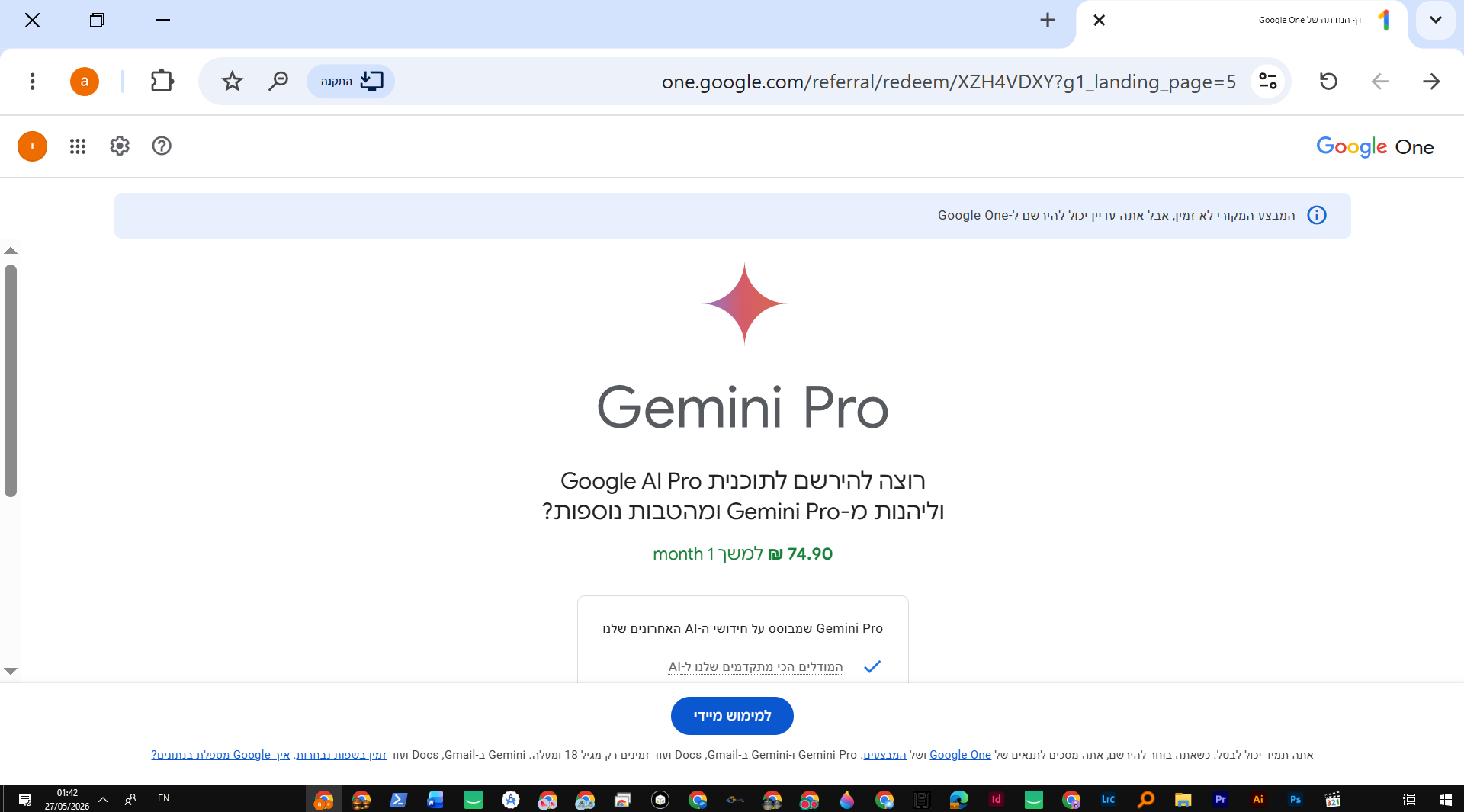Open the promotions terms link
Screen dimensions: 1464x812
[884, 755]
